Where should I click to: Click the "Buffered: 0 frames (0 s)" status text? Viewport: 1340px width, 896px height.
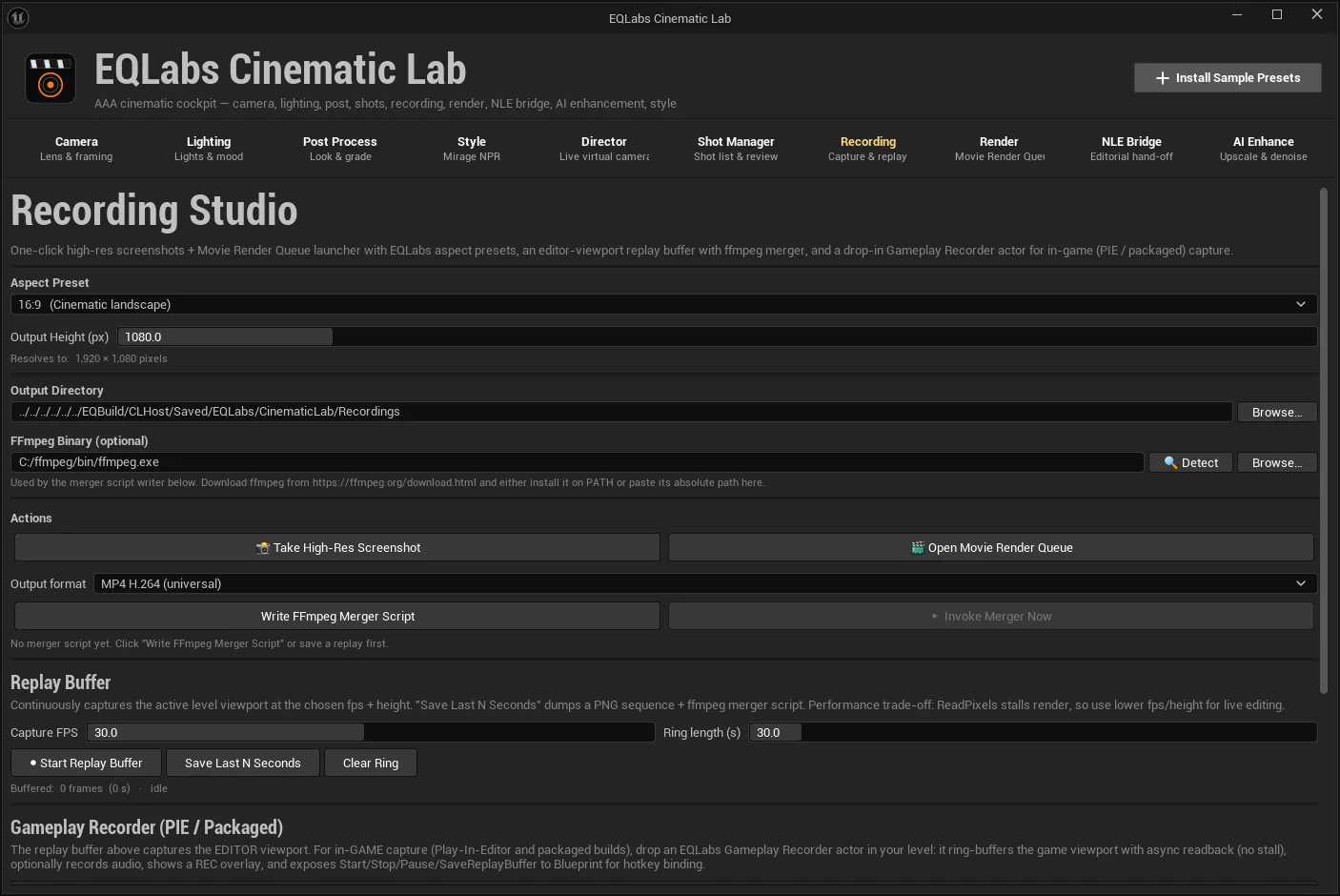click(x=71, y=788)
